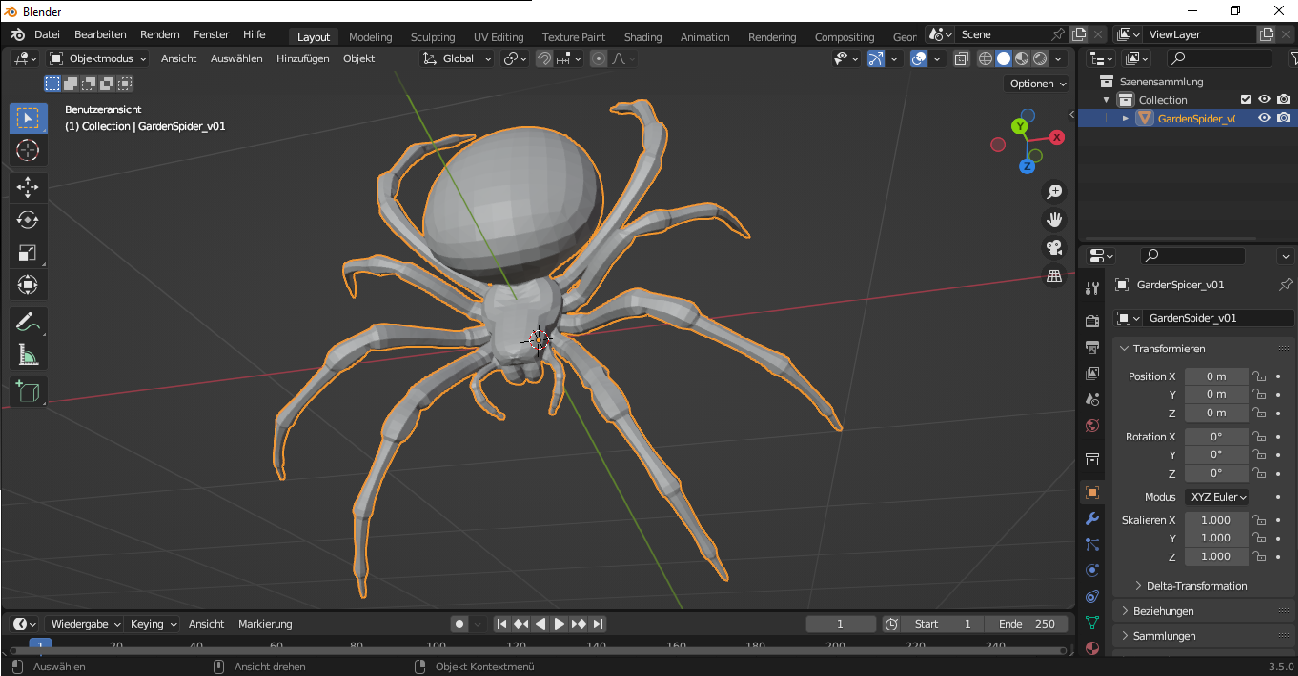The width and height of the screenshot is (1298, 676).
Task: Hide GardenSpider_v01 with eye icon
Action: [x=1264, y=118]
